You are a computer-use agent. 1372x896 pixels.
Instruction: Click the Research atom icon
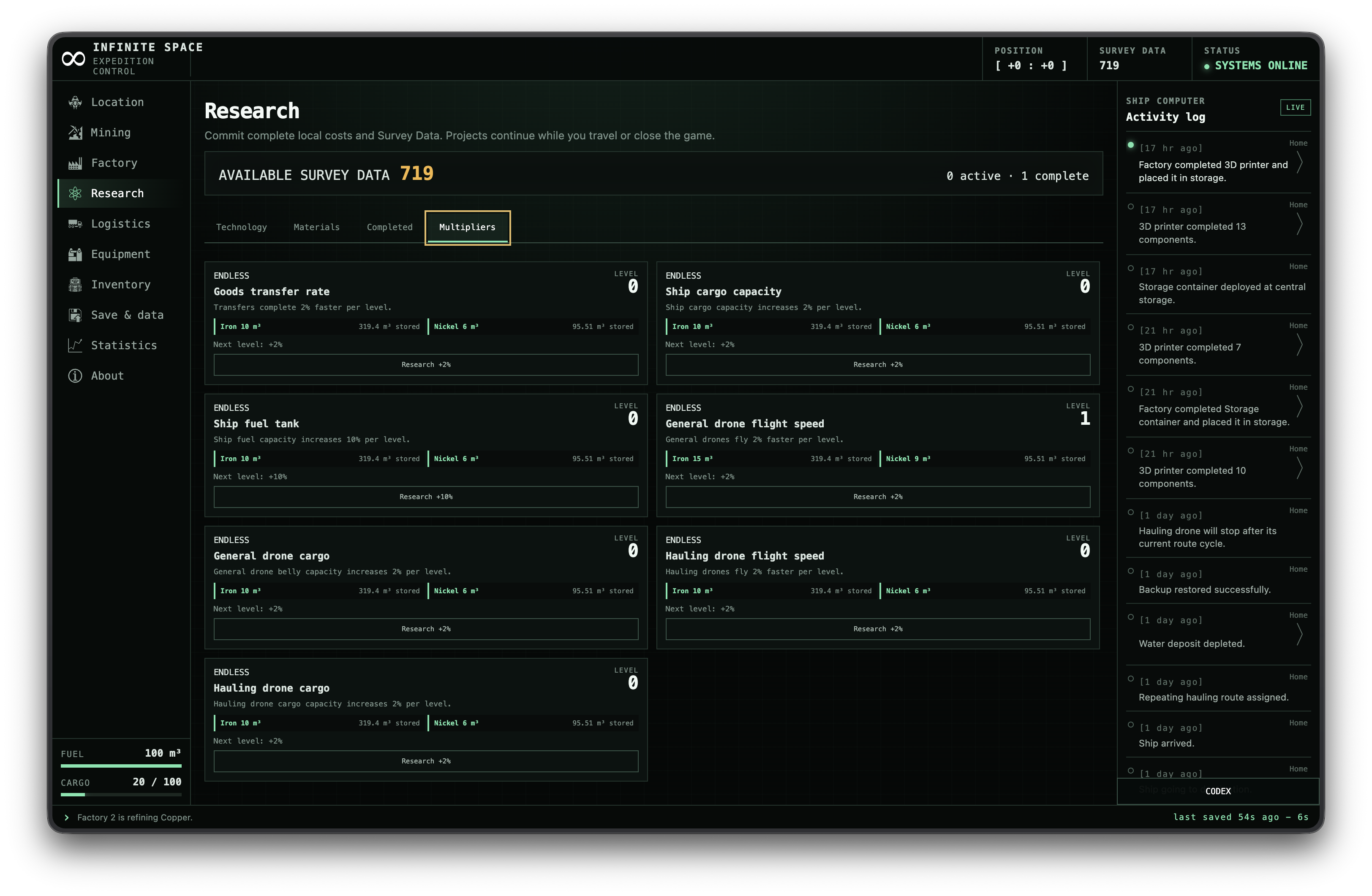(x=75, y=194)
